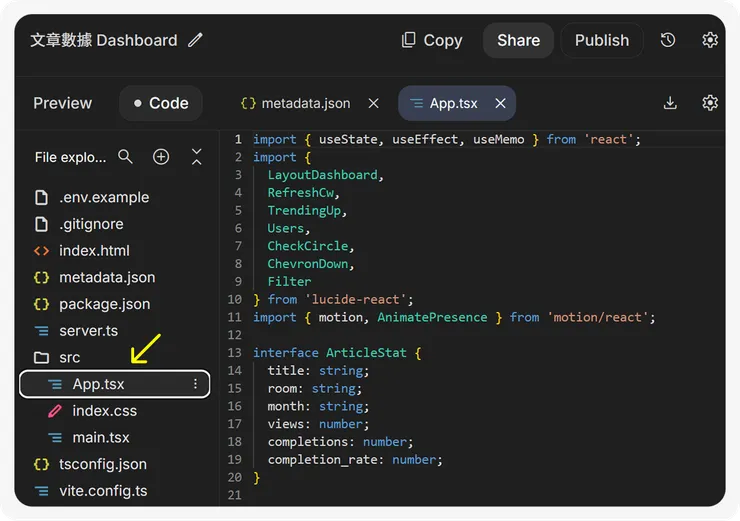Collapse file explorer tree with chevrons icon

pyautogui.click(x=197, y=157)
